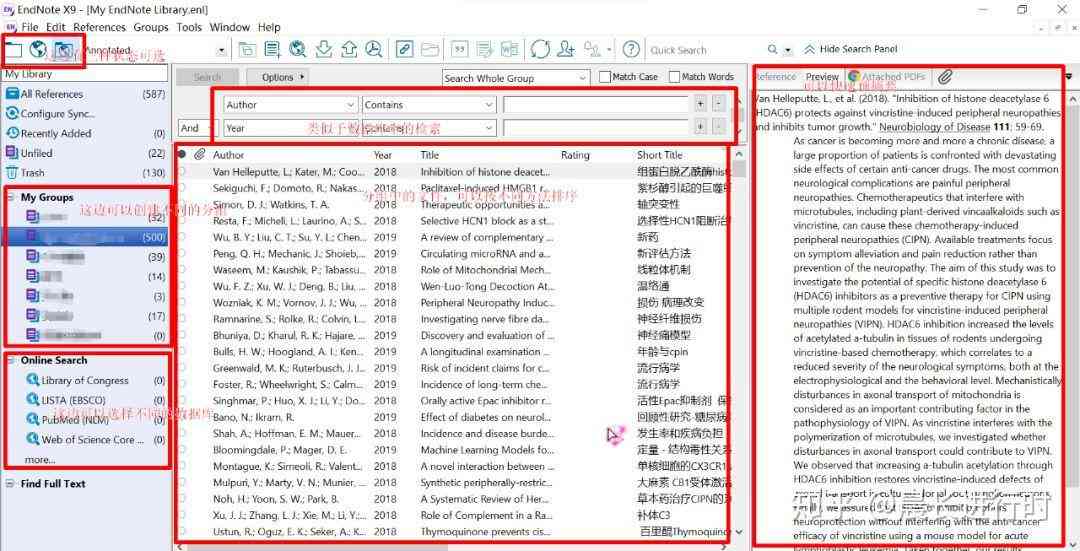Screen dimensions: 1080x551
Task: Click Copy to Local Library toolbar icon
Action: 247,49
